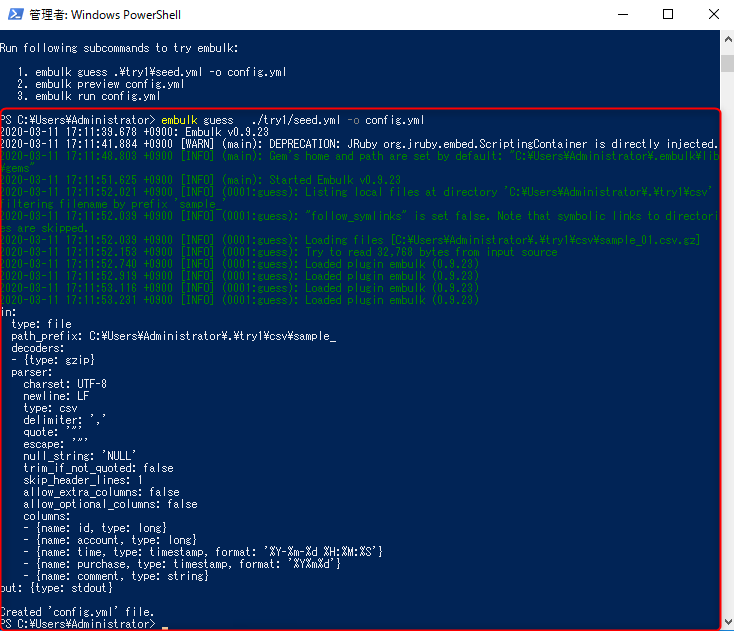
Task: Click the 'type: file' line
Action: [41, 324]
